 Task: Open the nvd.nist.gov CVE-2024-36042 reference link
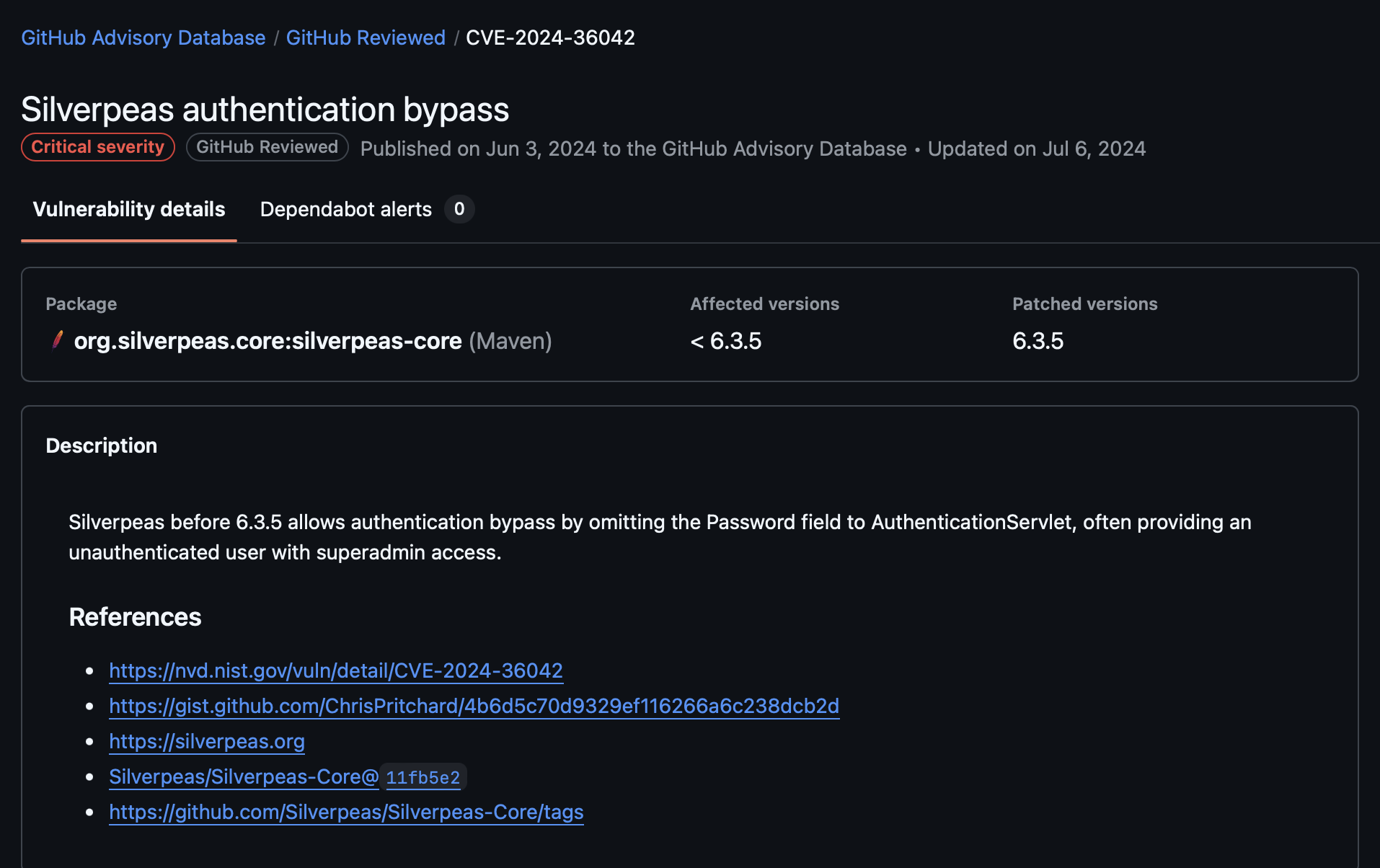[336, 670]
